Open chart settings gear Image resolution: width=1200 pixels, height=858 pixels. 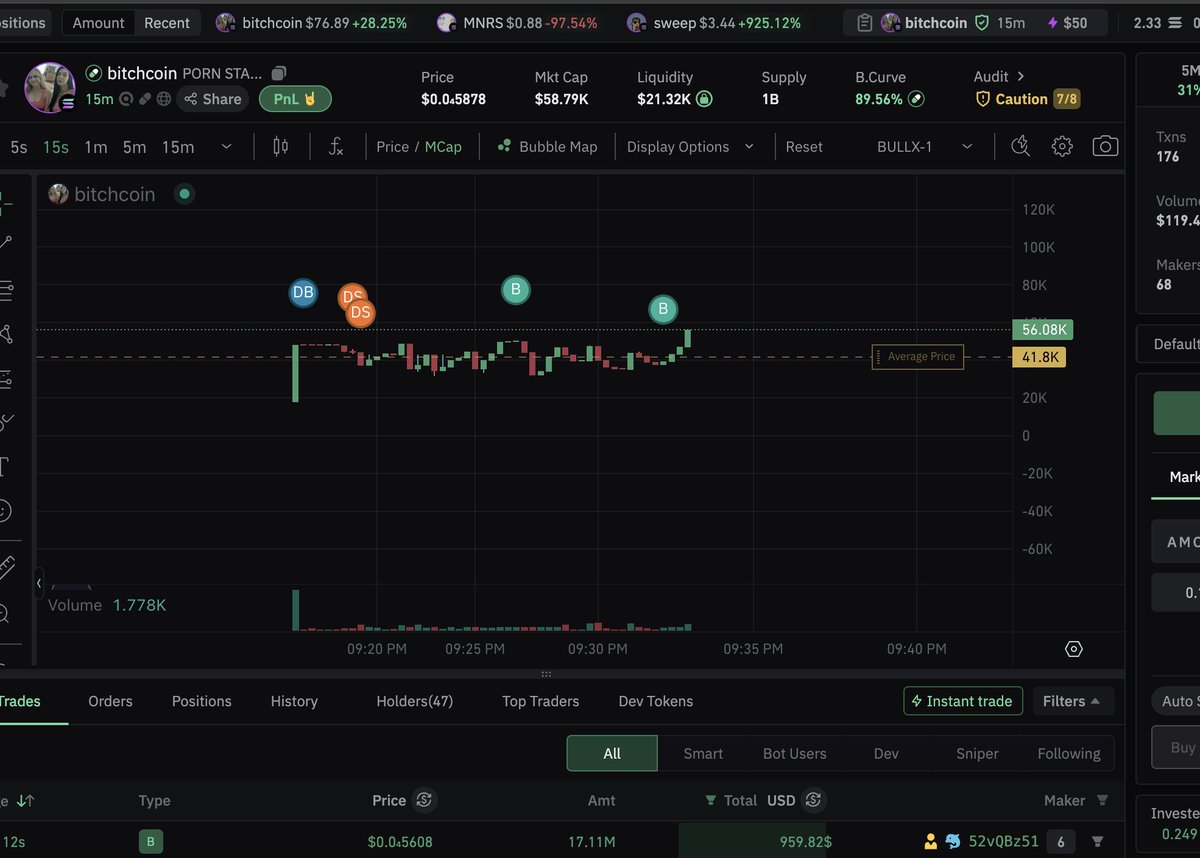pos(1062,147)
